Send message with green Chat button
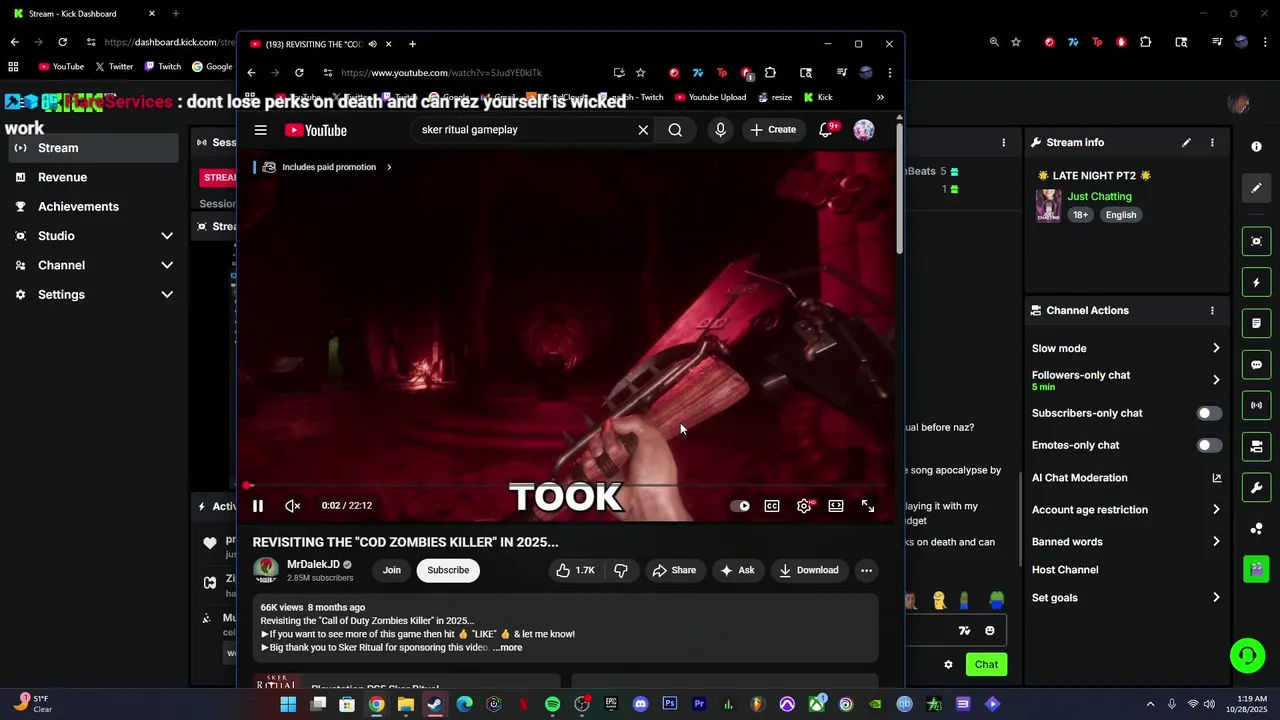 click(986, 665)
